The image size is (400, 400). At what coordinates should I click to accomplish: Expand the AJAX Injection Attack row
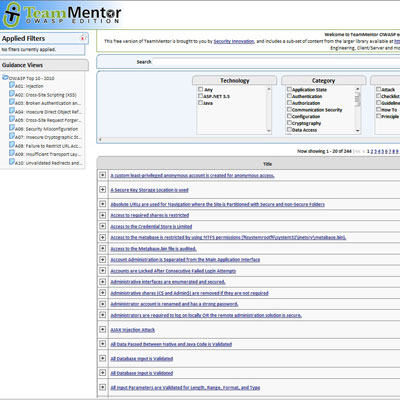103,329
